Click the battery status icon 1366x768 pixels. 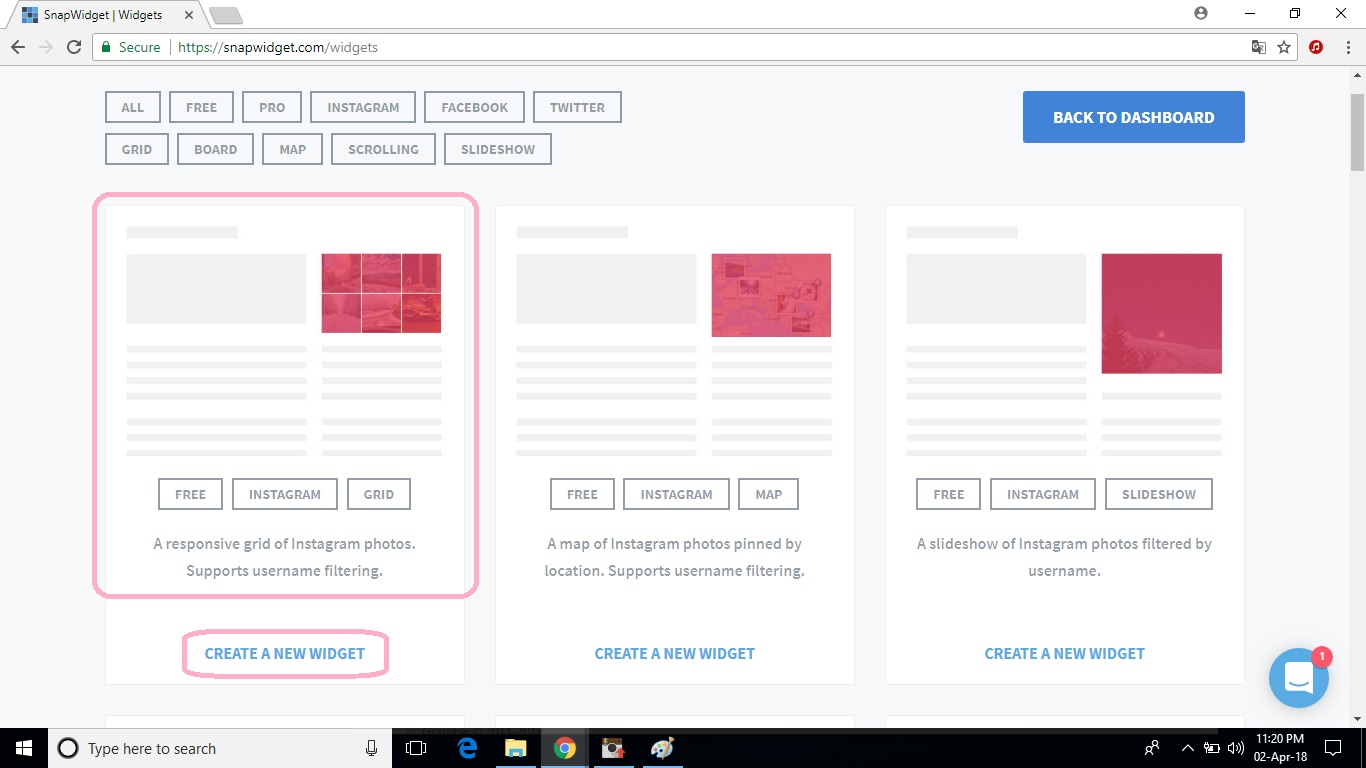pos(1211,748)
